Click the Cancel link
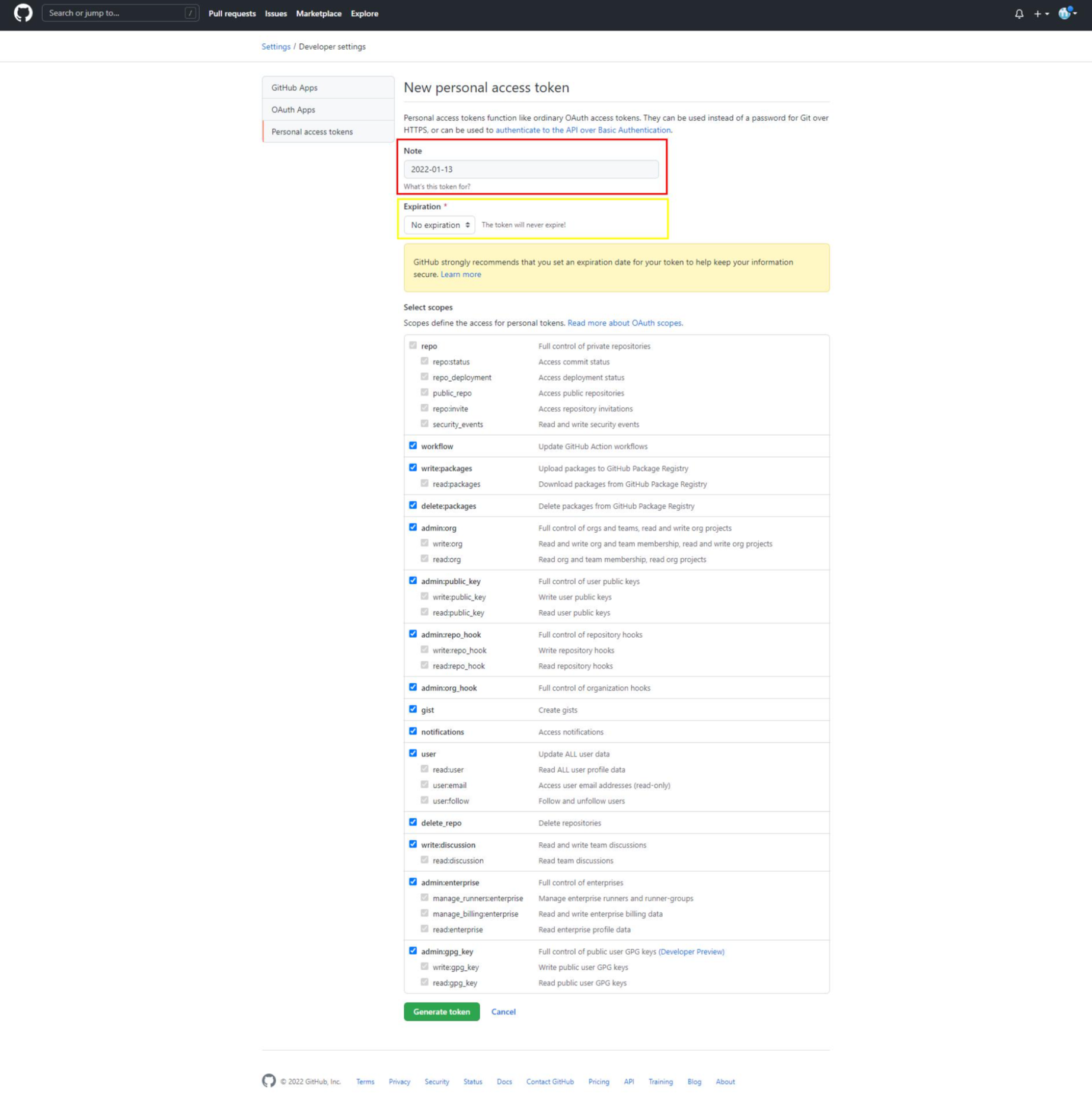 [x=503, y=1012]
